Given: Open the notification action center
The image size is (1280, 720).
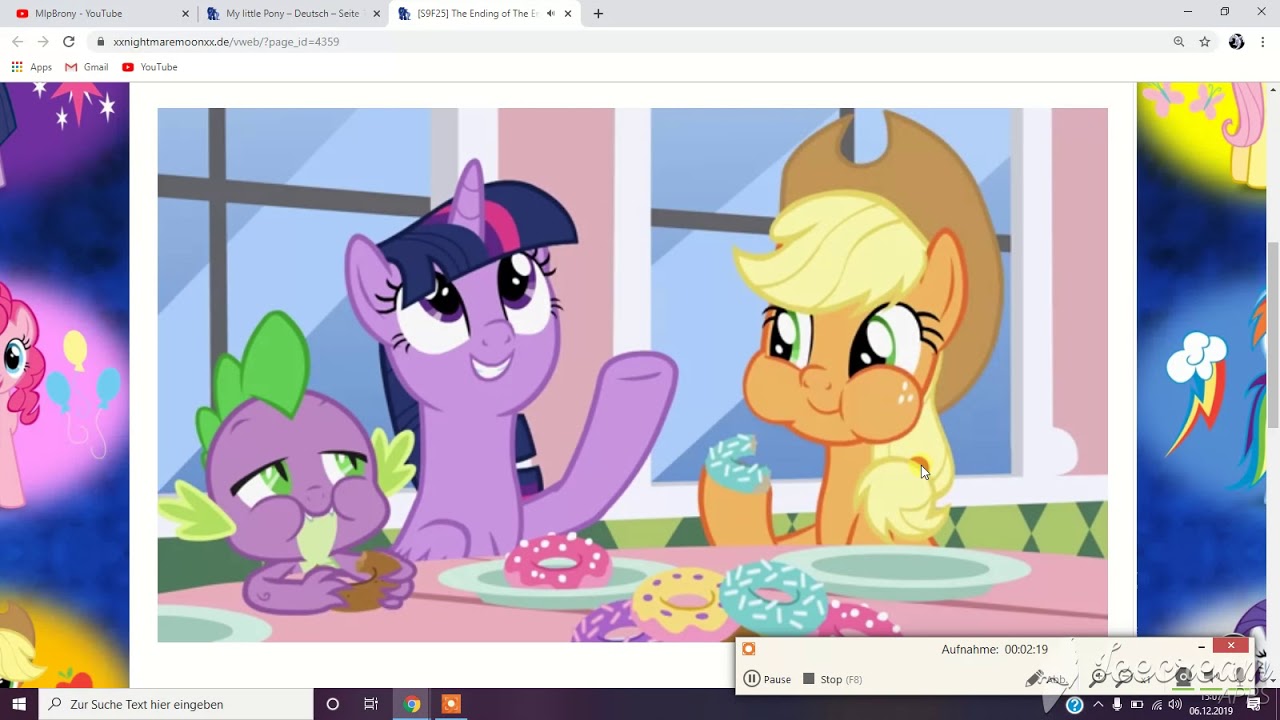Looking at the screenshot, I should (x=1254, y=704).
